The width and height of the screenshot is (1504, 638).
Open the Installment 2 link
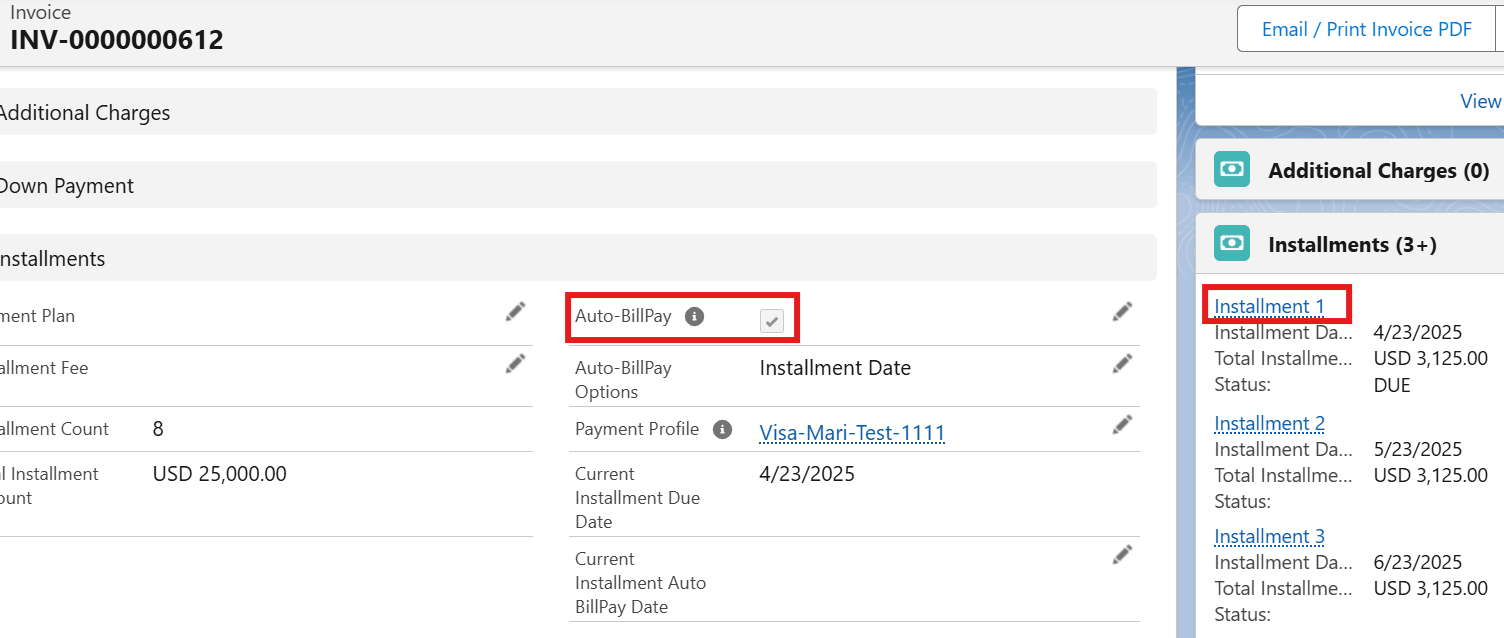point(1269,424)
